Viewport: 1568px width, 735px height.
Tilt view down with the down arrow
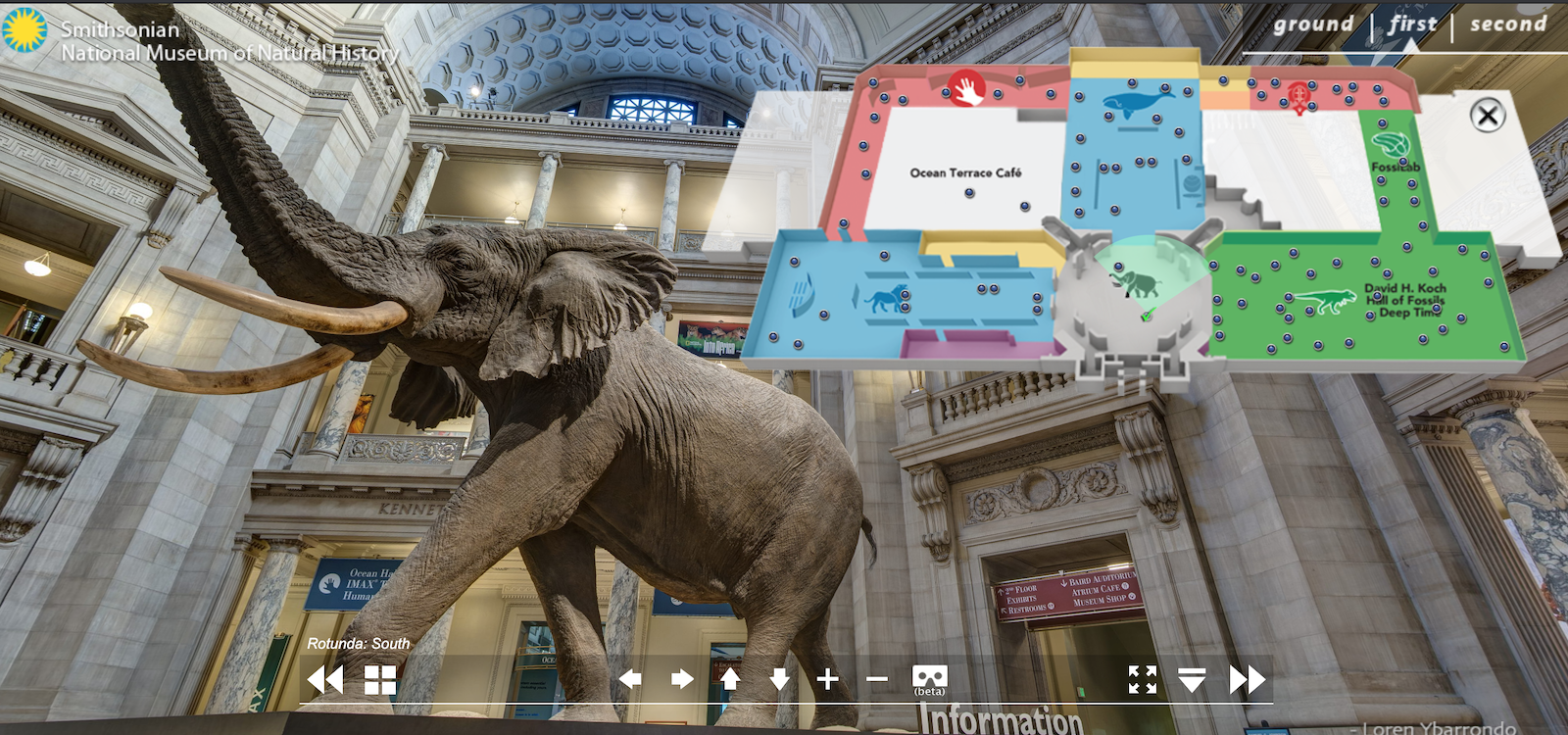(780, 678)
